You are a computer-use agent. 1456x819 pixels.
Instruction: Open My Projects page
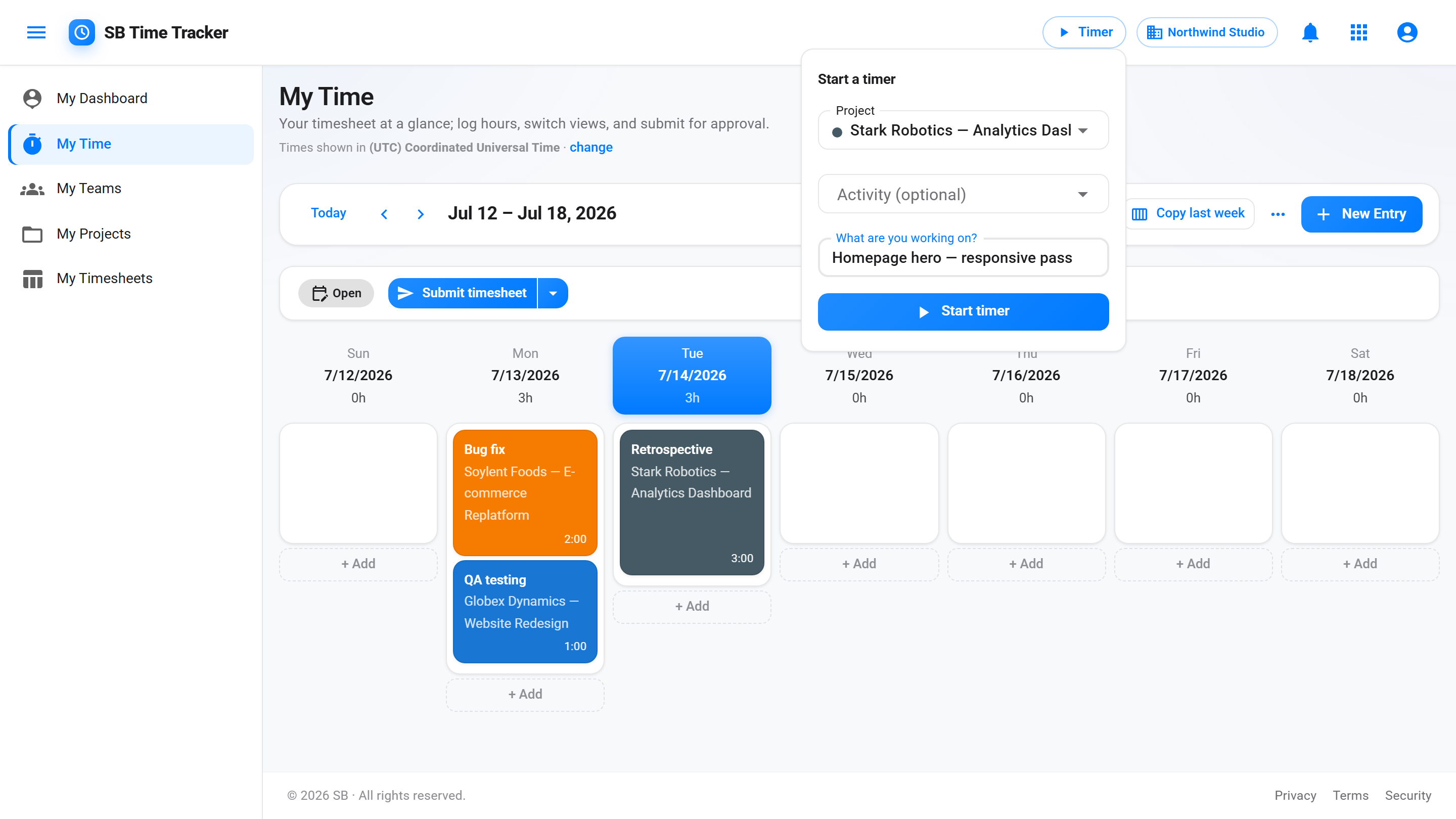point(131,234)
